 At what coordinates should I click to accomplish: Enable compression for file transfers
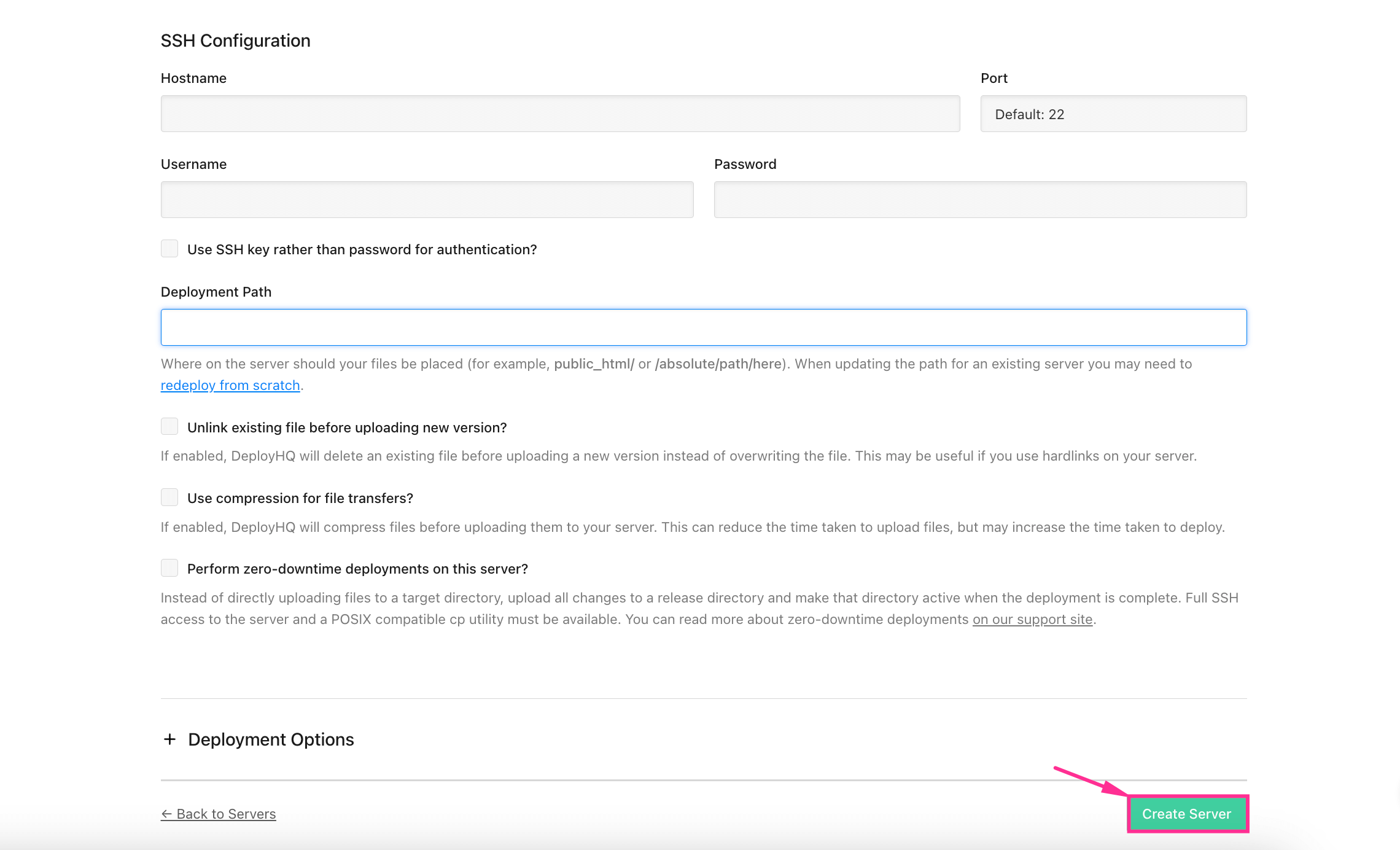[x=169, y=497]
